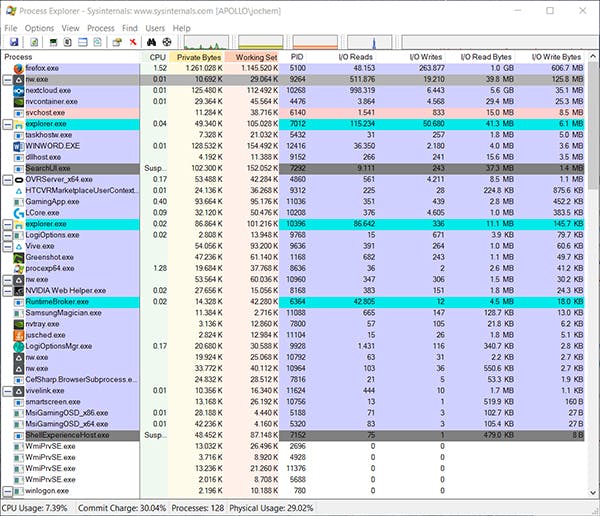Click the 'Processes: 128' status text
Screen dimensions: 600x516
[x=197, y=508]
